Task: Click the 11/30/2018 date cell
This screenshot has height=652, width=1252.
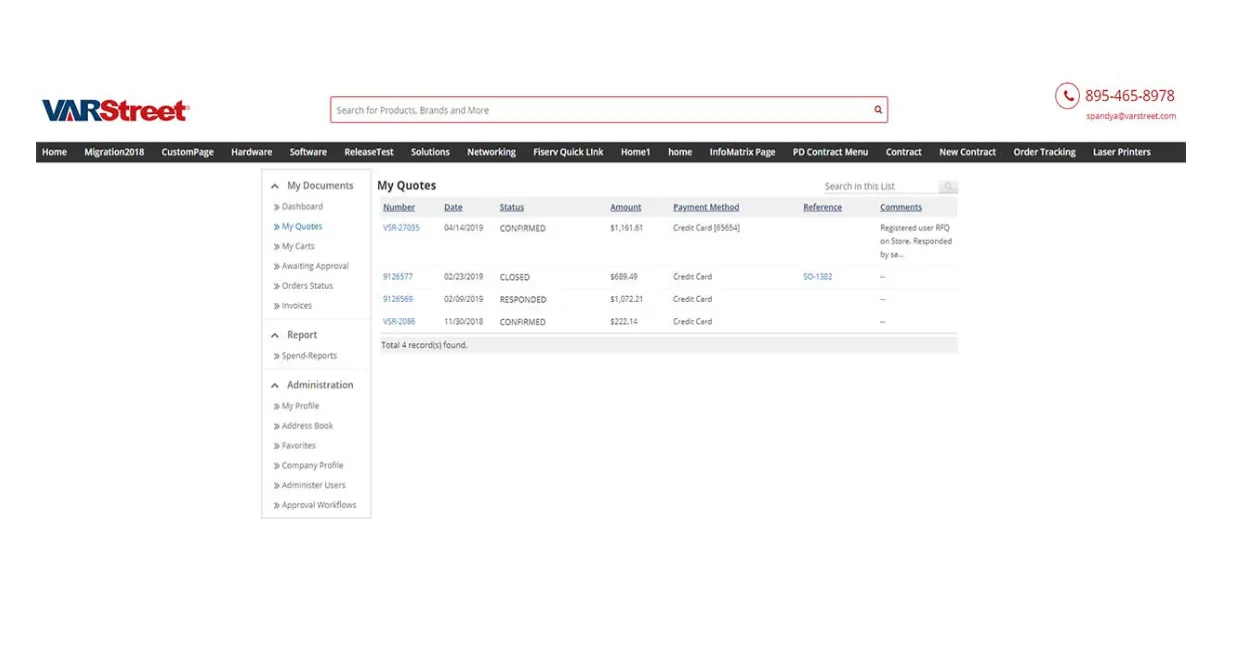Action: pos(463,322)
